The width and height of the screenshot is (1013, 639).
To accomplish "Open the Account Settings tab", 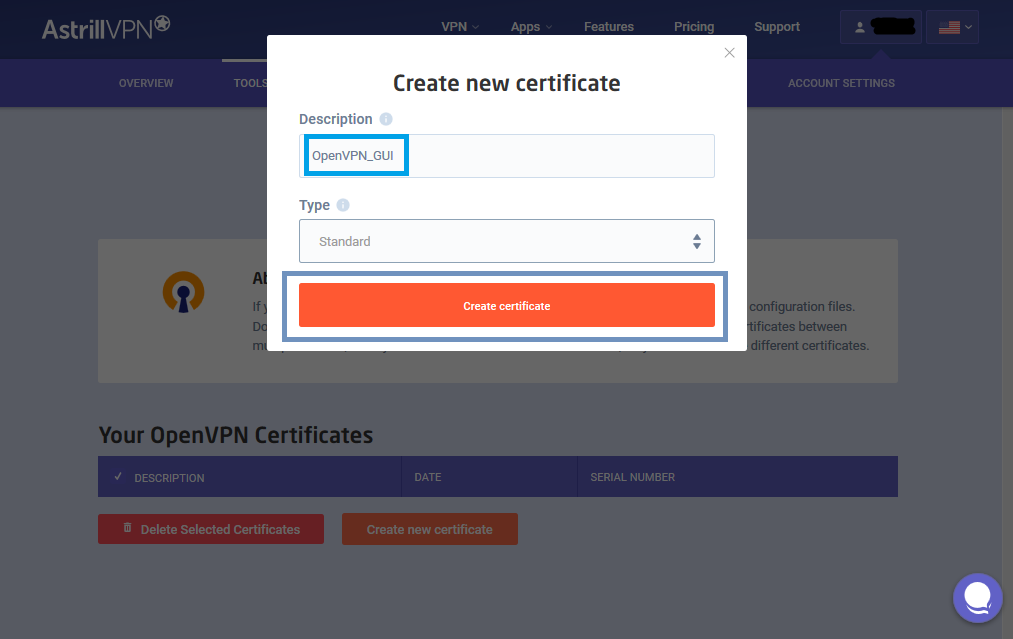I will [841, 83].
